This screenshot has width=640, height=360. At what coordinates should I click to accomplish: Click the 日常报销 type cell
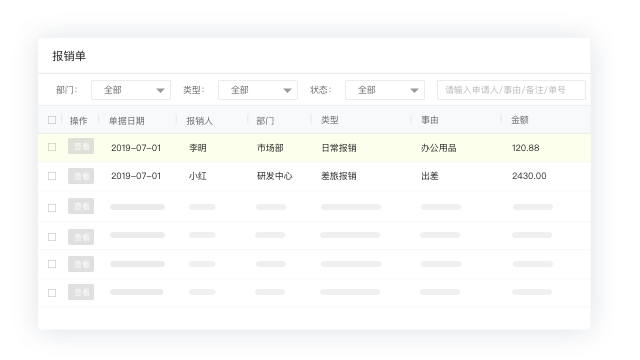pos(339,148)
